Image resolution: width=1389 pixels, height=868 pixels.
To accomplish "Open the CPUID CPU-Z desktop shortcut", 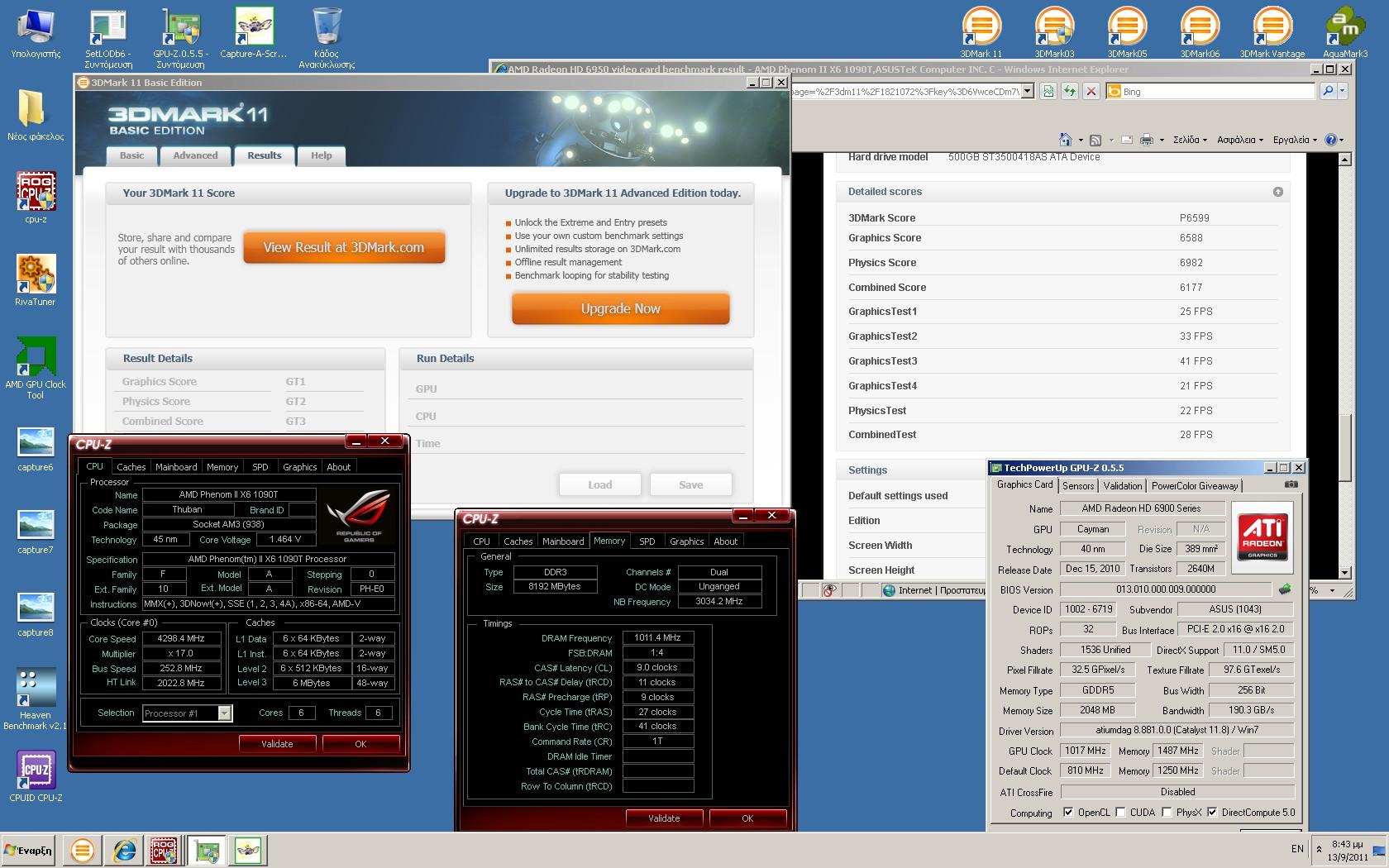I will [x=36, y=775].
